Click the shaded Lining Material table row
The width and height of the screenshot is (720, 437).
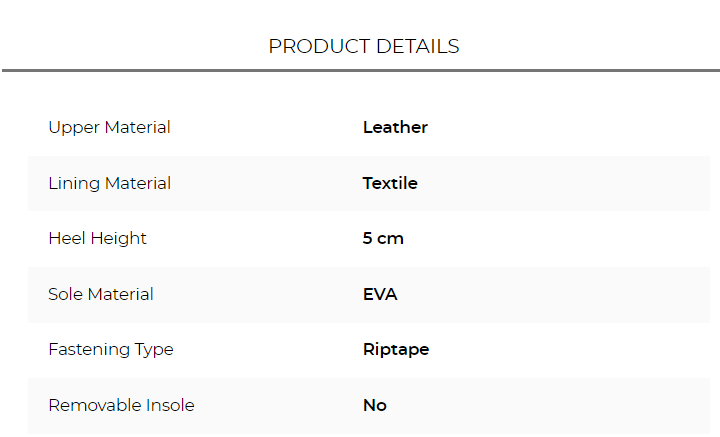(x=560, y=184)
